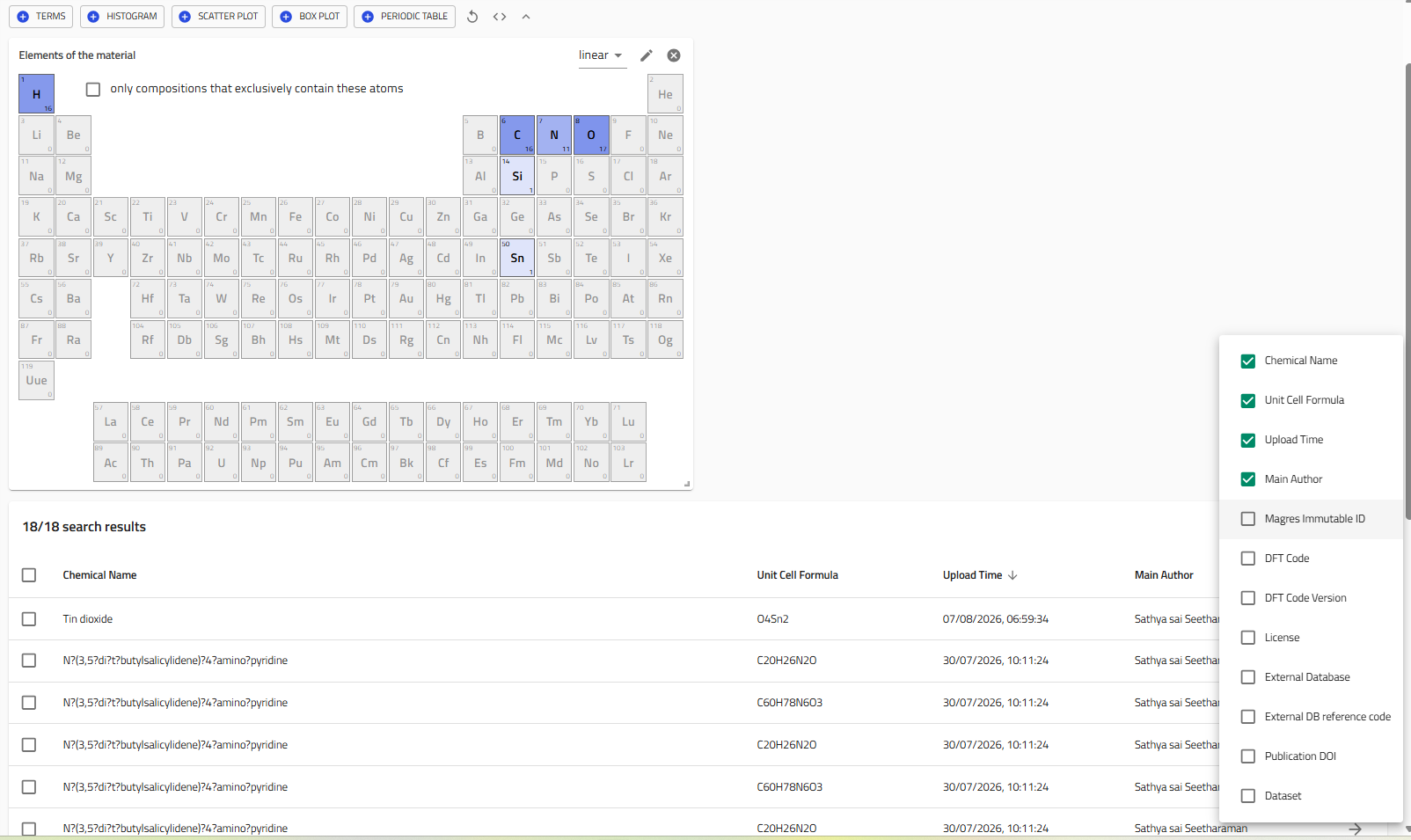Image resolution: width=1411 pixels, height=840 pixels.
Task: Add a Scatter Plot widget
Action: [x=218, y=17]
